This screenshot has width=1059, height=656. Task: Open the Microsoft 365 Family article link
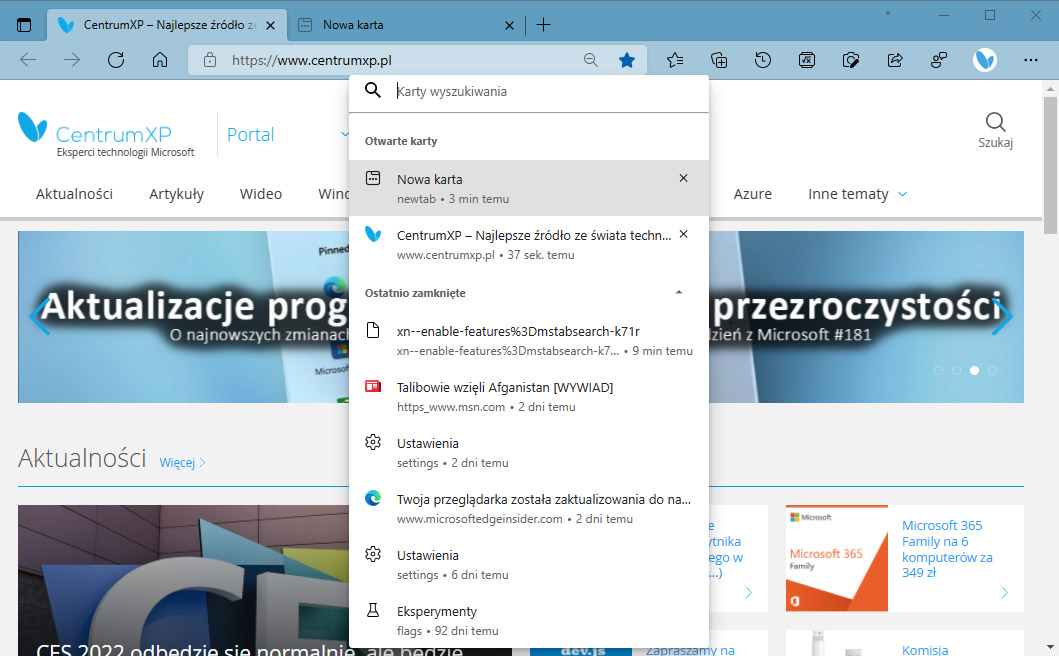tap(947, 549)
